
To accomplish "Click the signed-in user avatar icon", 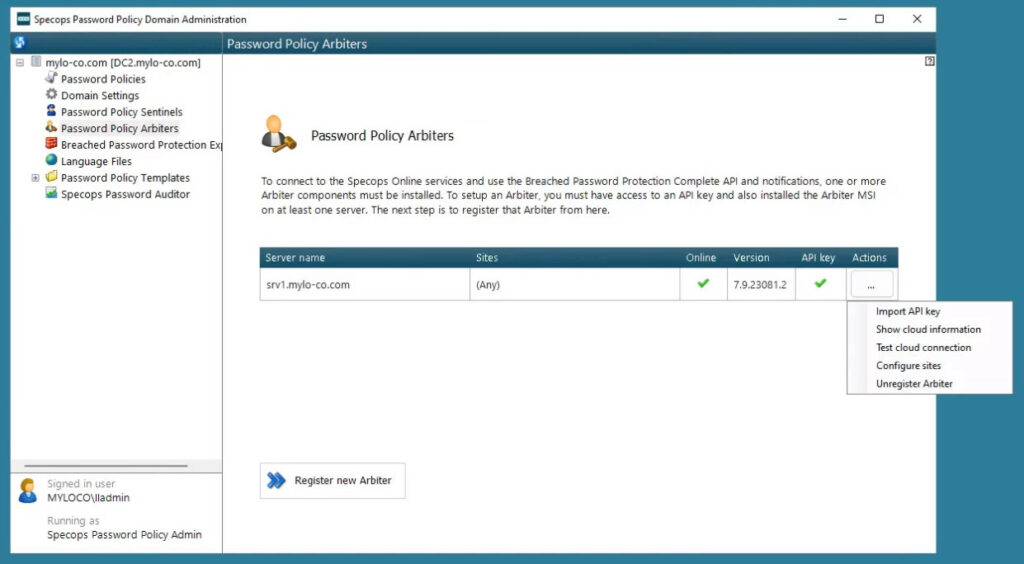I will (27, 491).
